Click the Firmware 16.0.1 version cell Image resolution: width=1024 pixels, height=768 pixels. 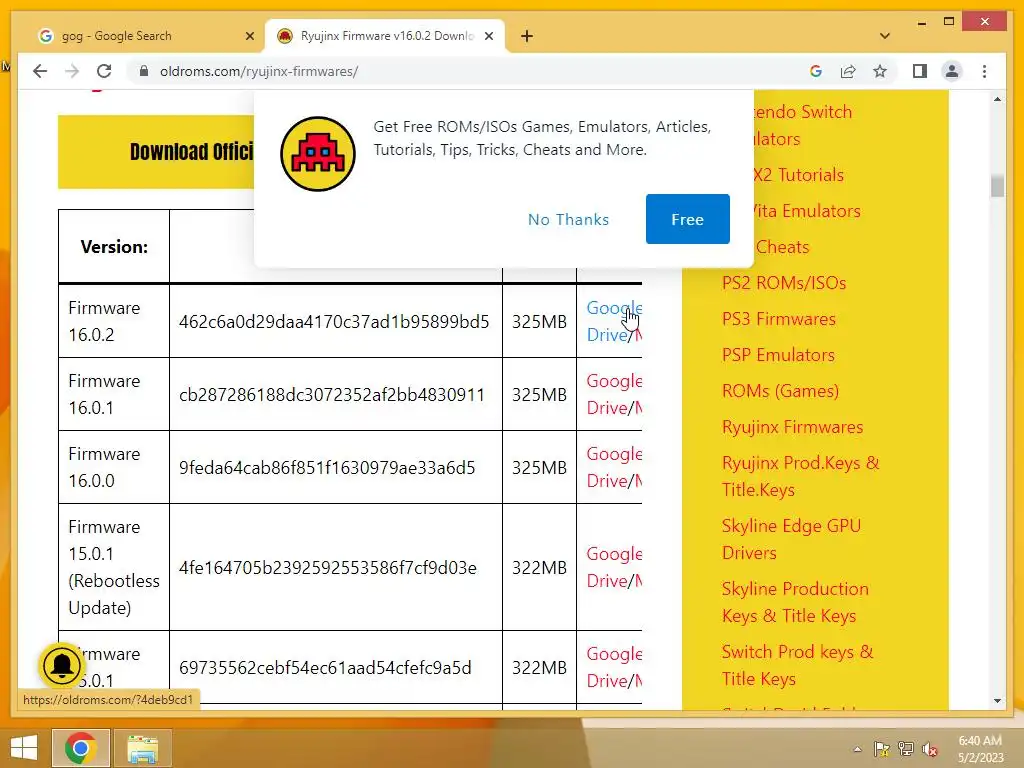tap(114, 394)
